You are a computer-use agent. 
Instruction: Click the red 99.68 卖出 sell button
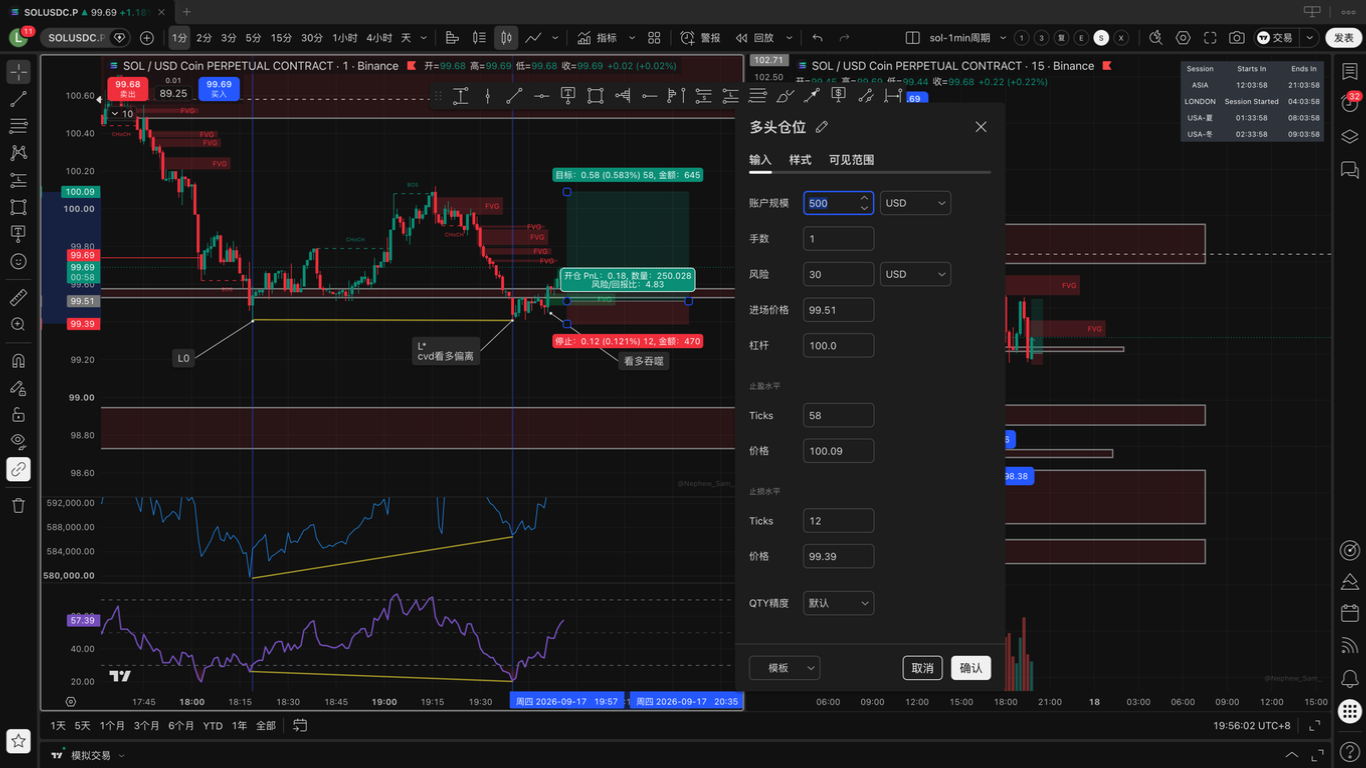[128, 88]
